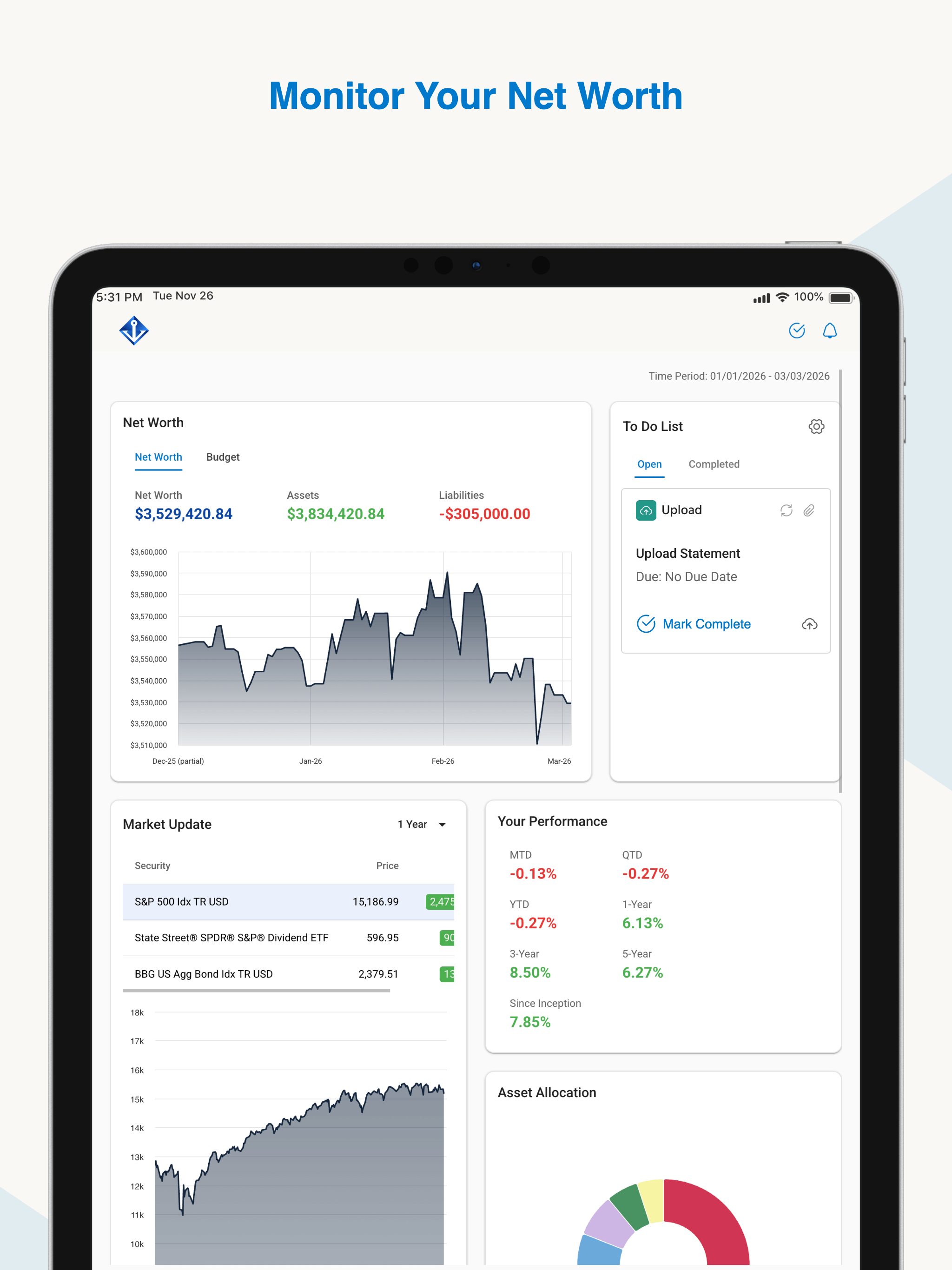Click the price 2,379.51
The image size is (952, 1270).
tap(378, 974)
